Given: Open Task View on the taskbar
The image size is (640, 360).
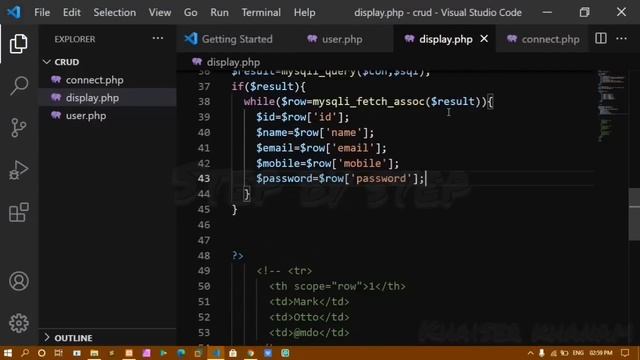Looking at the screenshot, I should click(x=59, y=353).
